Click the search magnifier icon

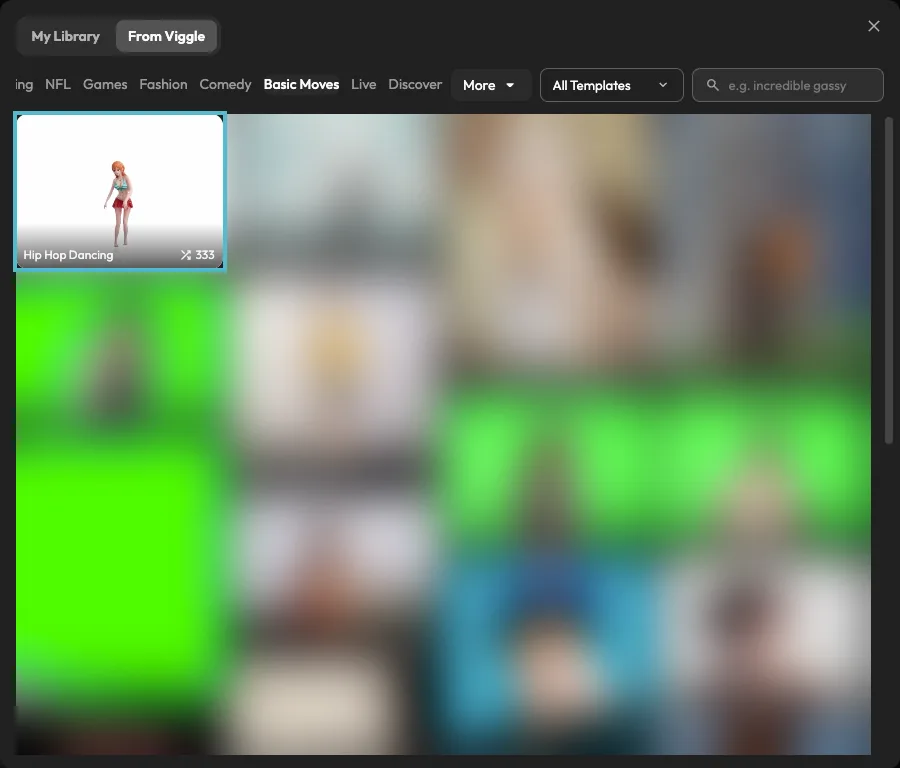pos(712,85)
